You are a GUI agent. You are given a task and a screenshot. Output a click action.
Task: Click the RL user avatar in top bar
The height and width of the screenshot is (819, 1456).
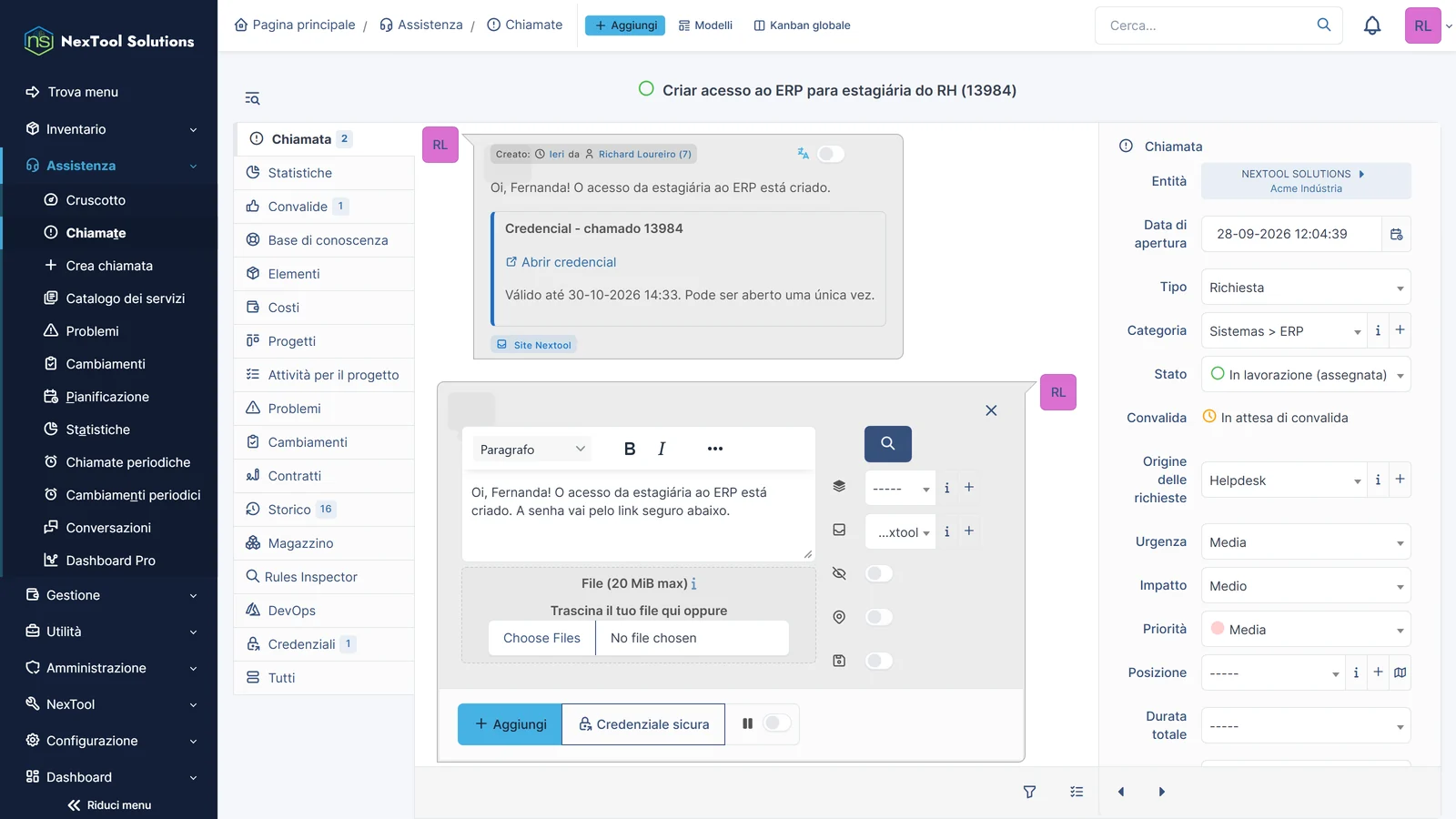tap(1422, 25)
